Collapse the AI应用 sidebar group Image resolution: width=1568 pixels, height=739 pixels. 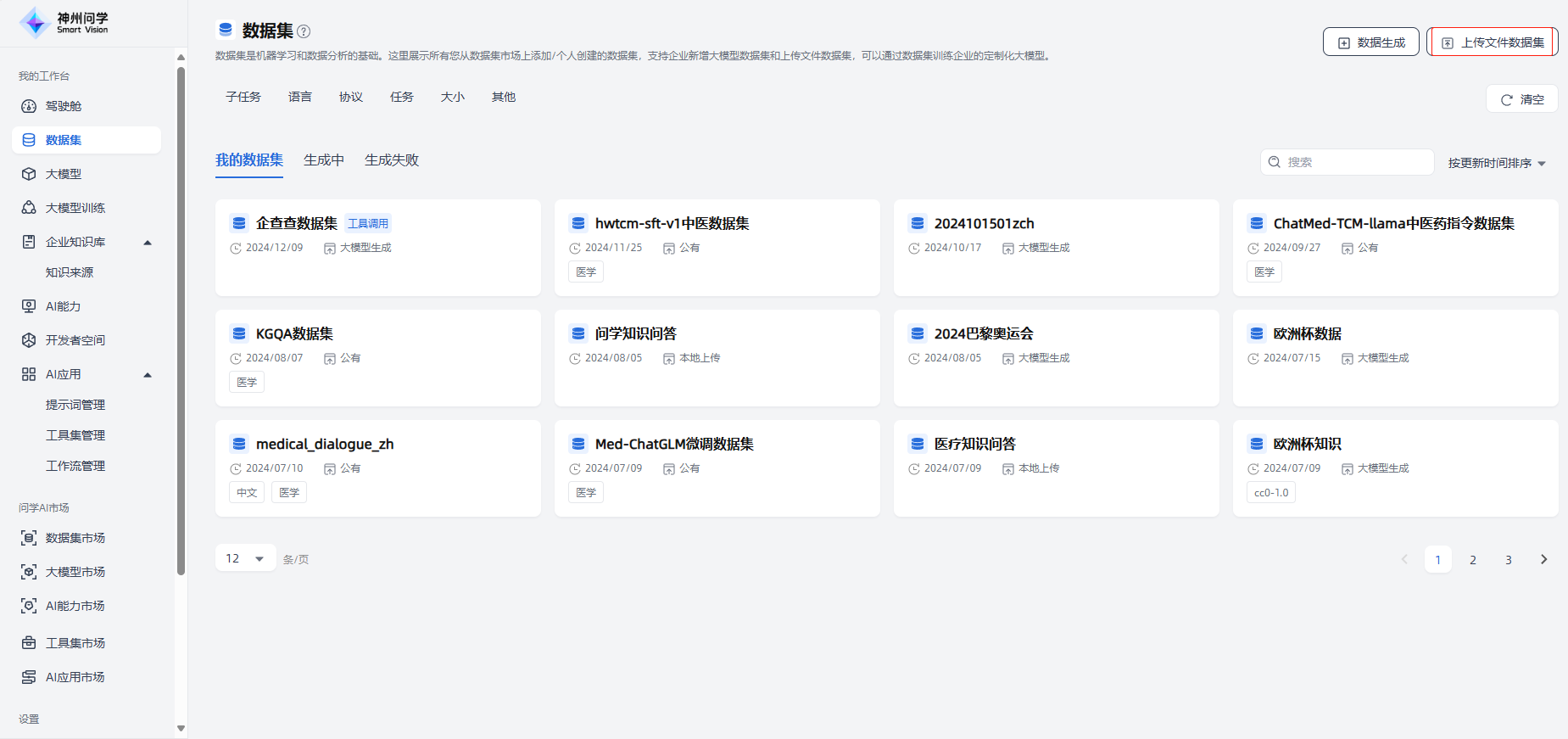pyautogui.click(x=148, y=375)
